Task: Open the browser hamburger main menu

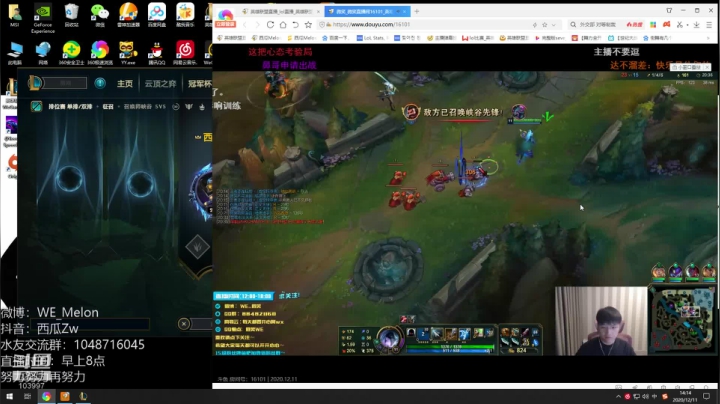Action: pos(709,25)
